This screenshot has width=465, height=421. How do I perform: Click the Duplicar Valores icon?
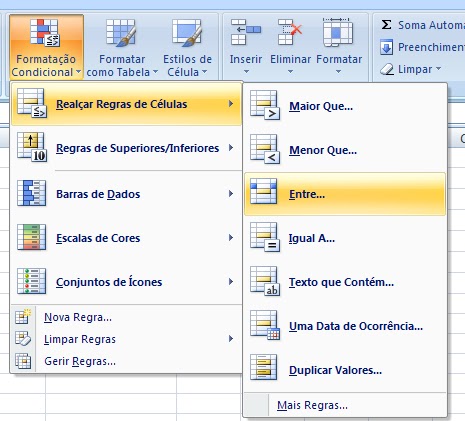pyautogui.click(x=264, y=367)
